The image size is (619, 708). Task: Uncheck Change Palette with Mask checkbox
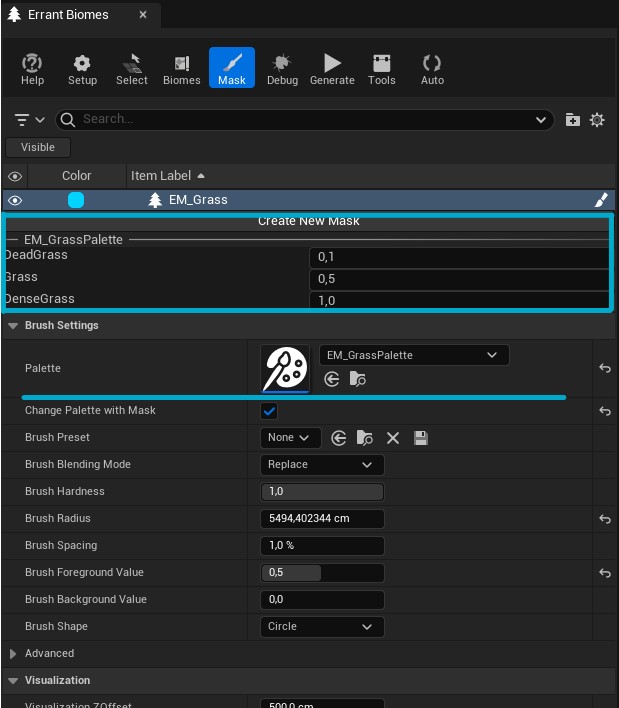(269, 411)
